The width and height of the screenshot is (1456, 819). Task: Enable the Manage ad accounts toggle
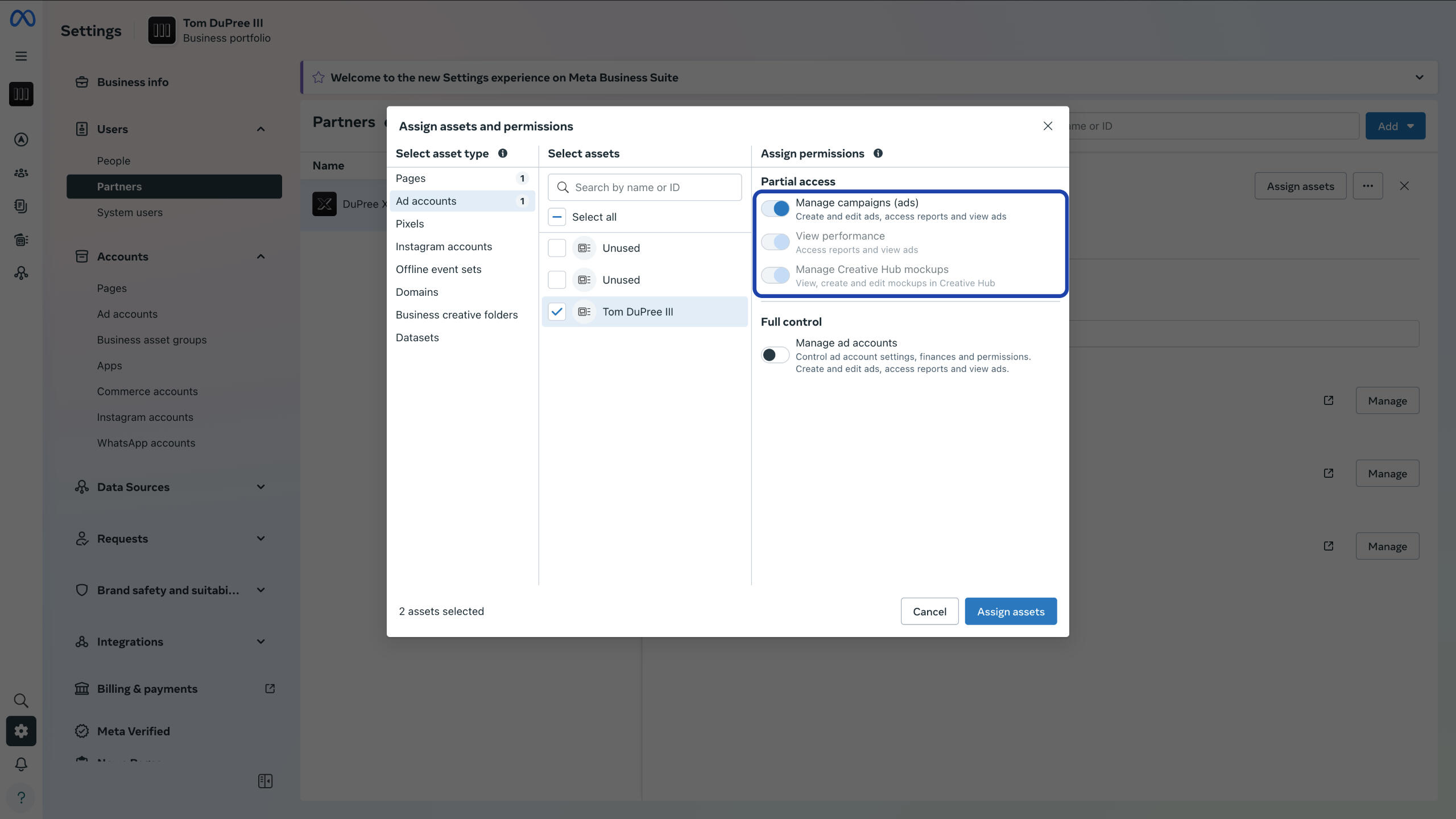coord(775,355)
